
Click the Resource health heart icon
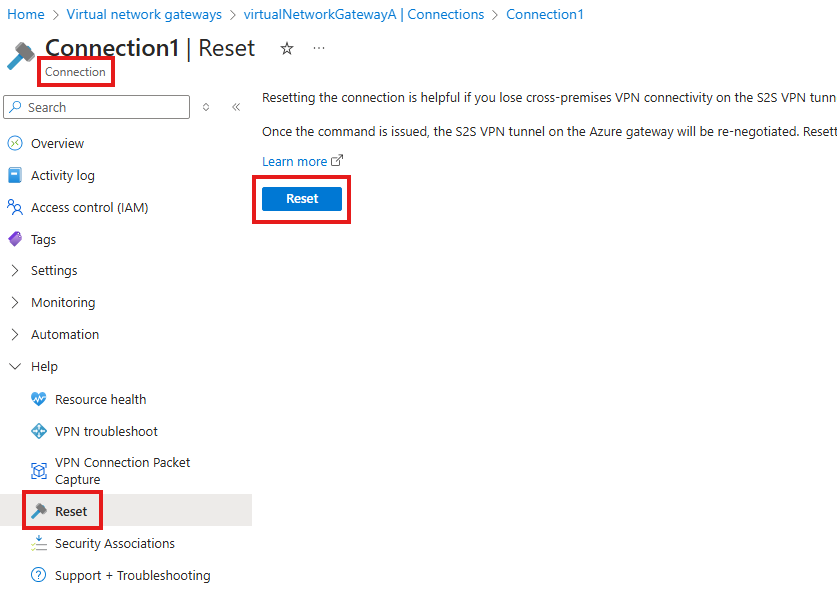[38, 399]
